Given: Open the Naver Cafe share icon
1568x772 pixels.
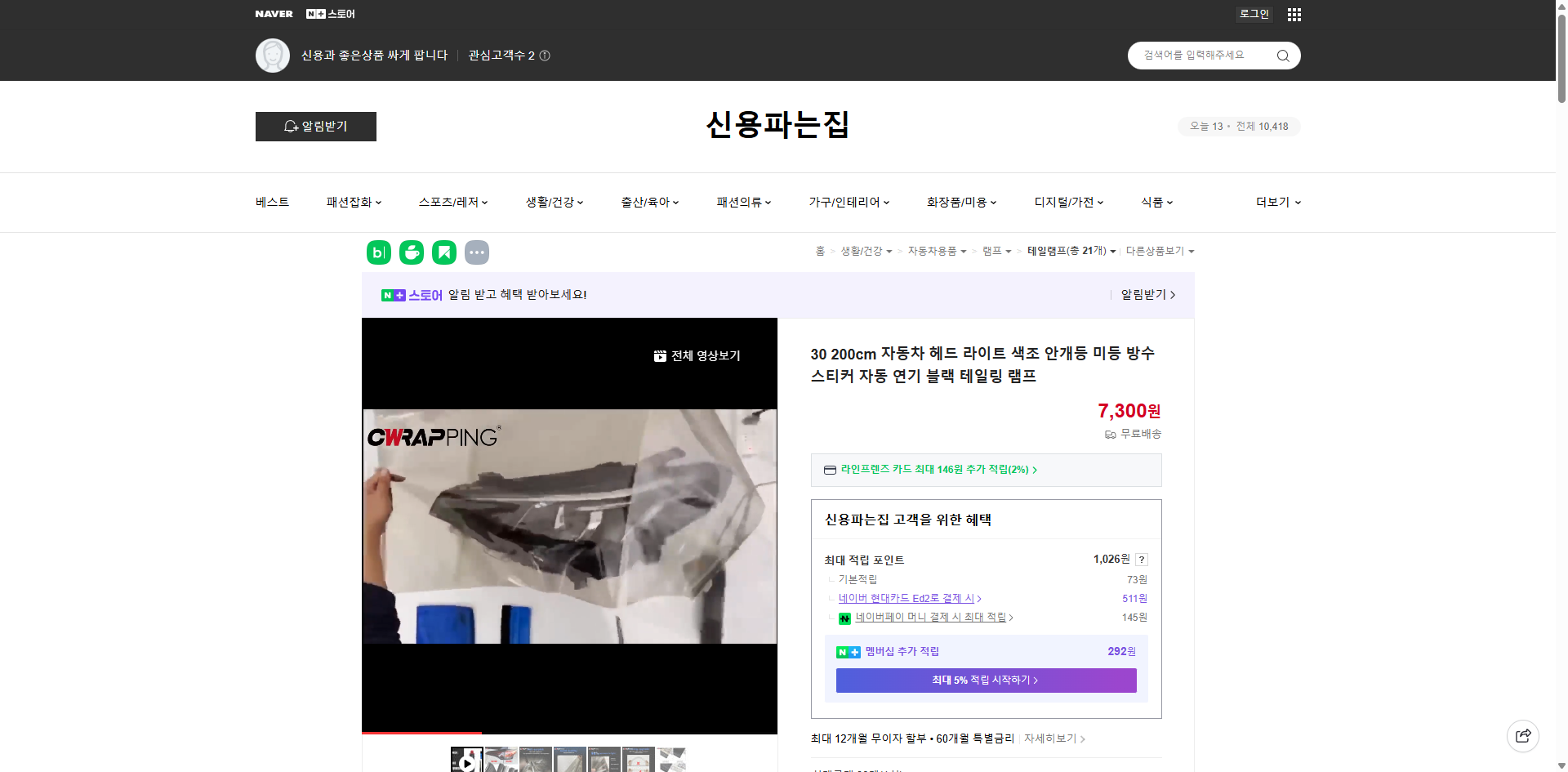Looking at the screenshot, I should coord(411,252).
